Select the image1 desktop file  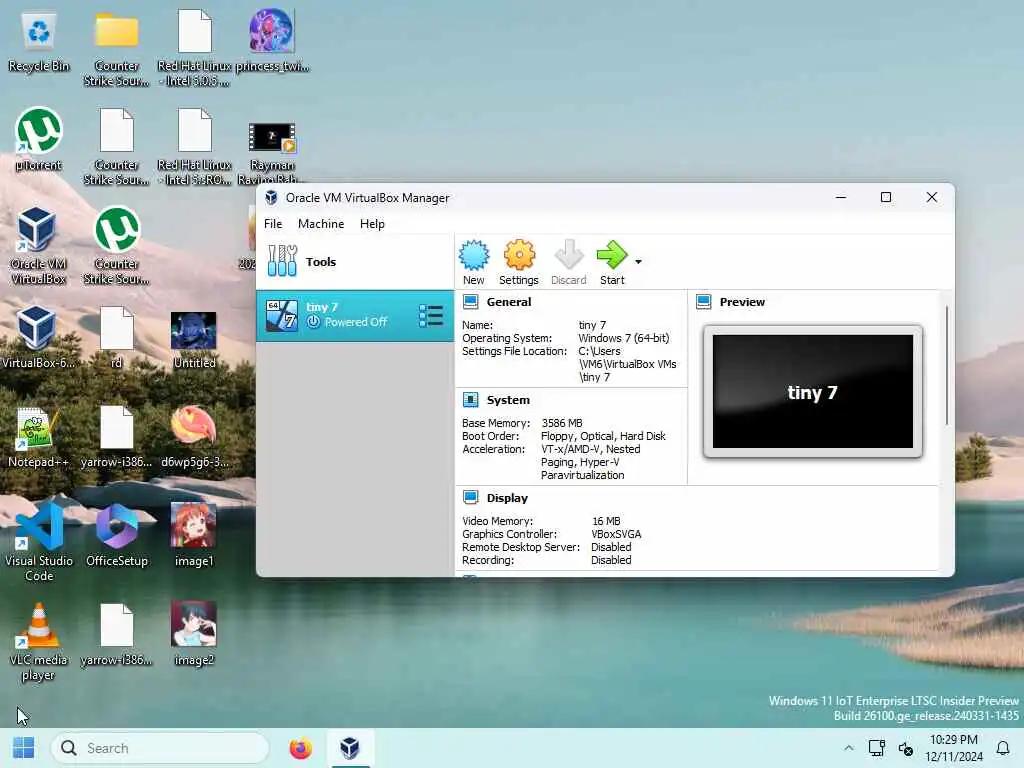[194, 536]
